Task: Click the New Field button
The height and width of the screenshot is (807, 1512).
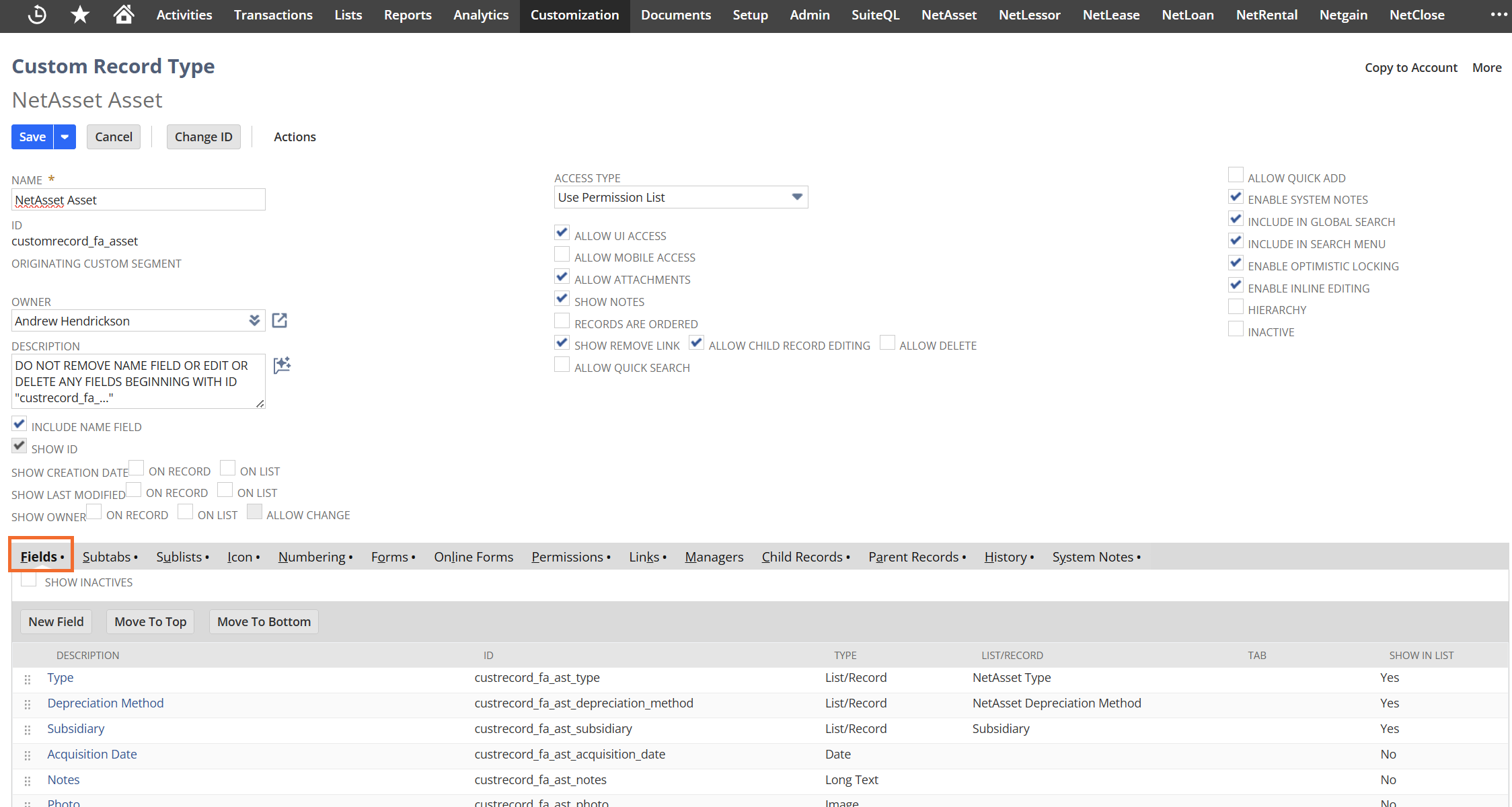Action: click(56, 621)
